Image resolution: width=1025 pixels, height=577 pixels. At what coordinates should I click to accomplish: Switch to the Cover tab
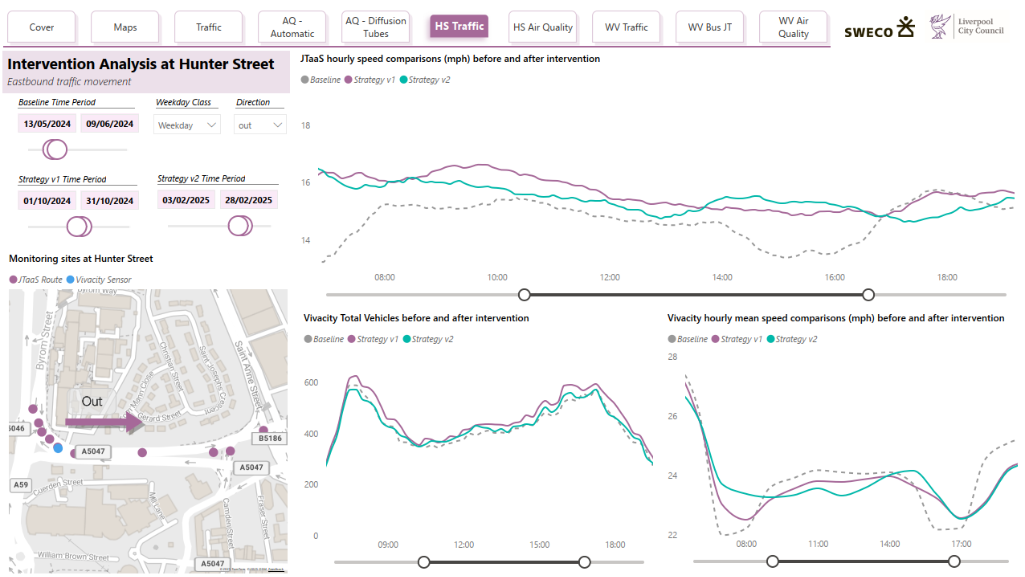(42, 27)
